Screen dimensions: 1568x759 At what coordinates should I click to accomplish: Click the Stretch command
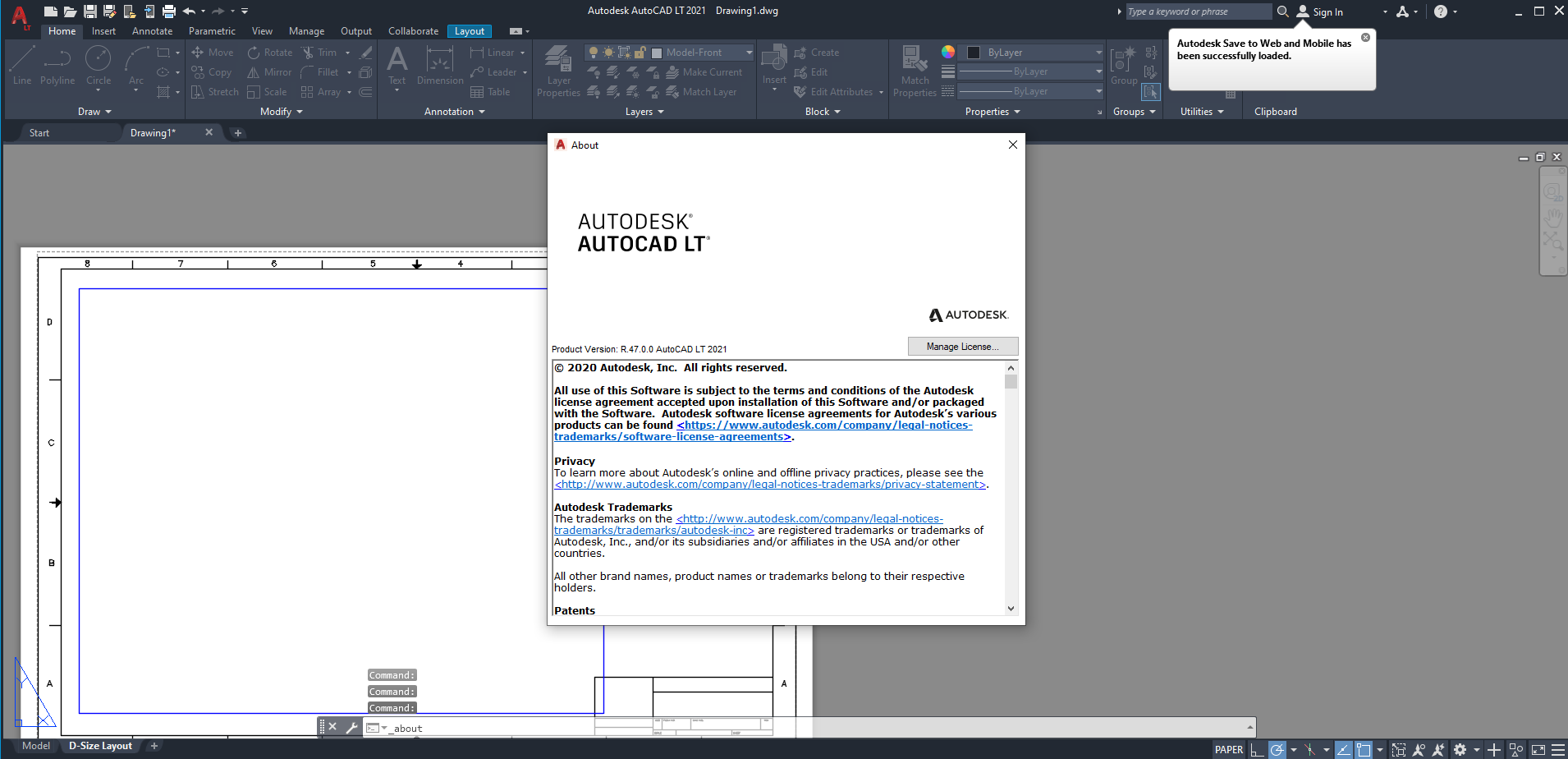[215, 92]
